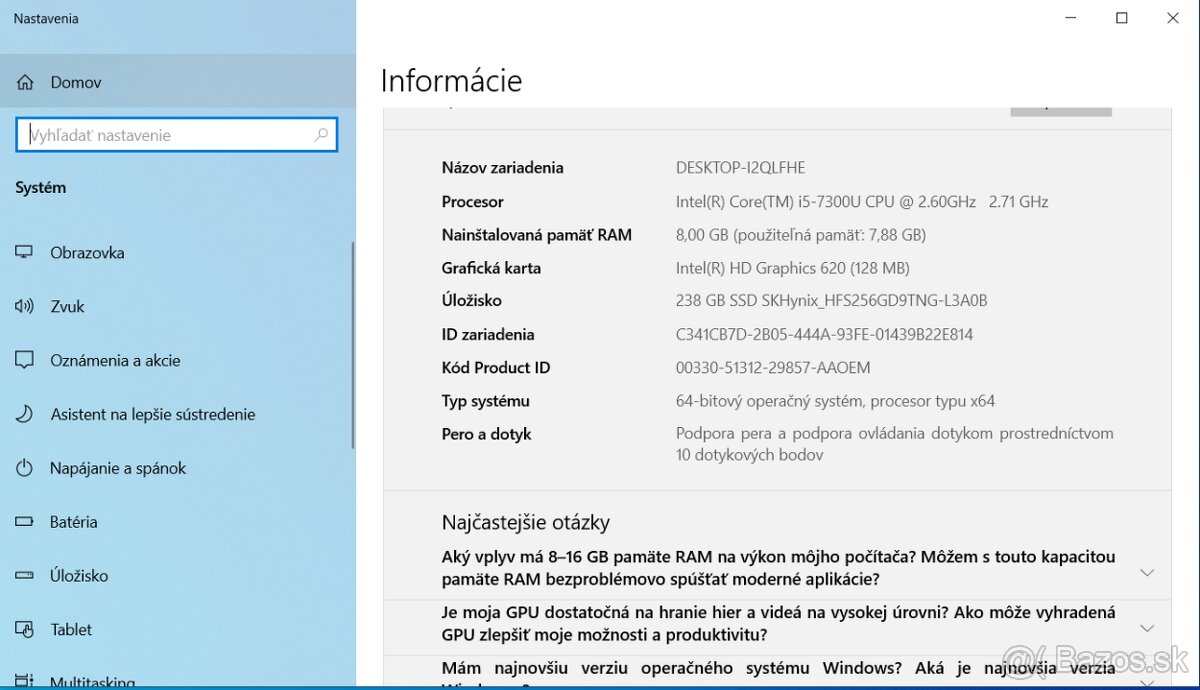Click the Multitasking sidebar icon
Viewport: 1200px width, 690px height.
tap(24, 679)
